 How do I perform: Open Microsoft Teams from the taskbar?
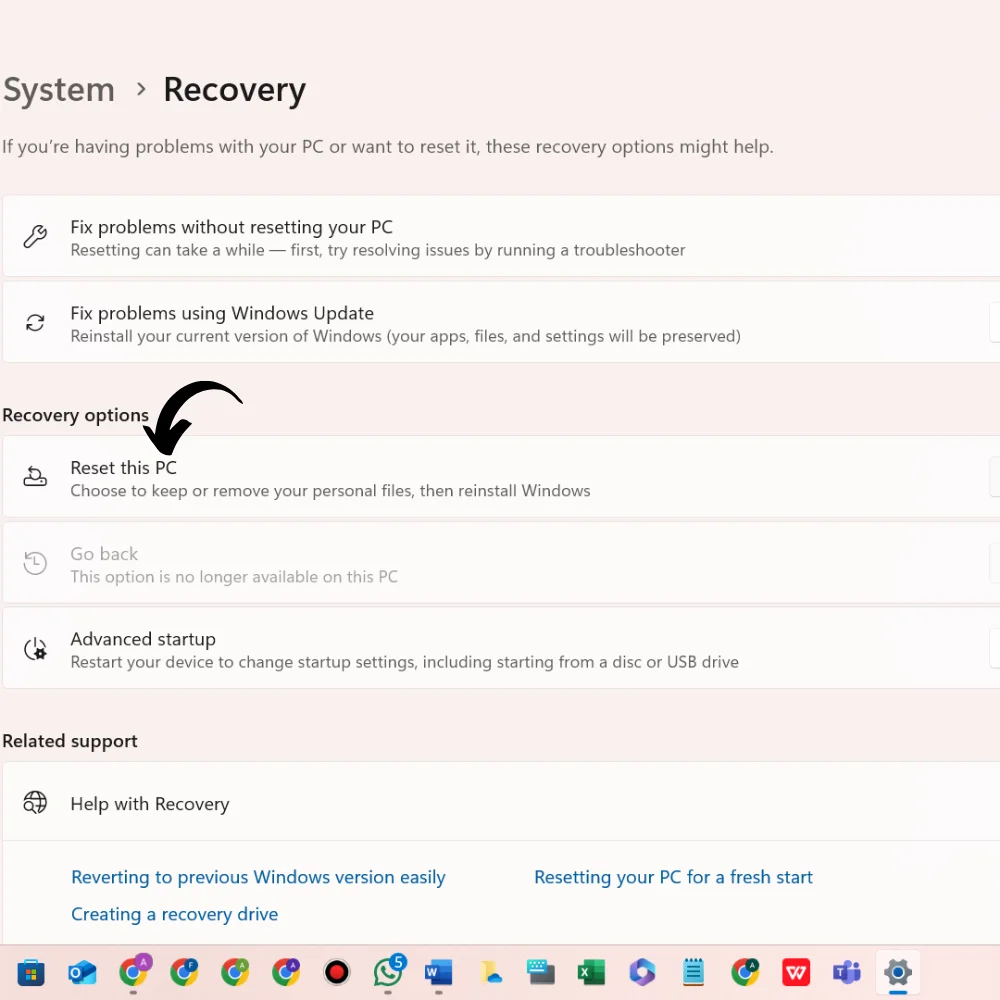[847, 973]
